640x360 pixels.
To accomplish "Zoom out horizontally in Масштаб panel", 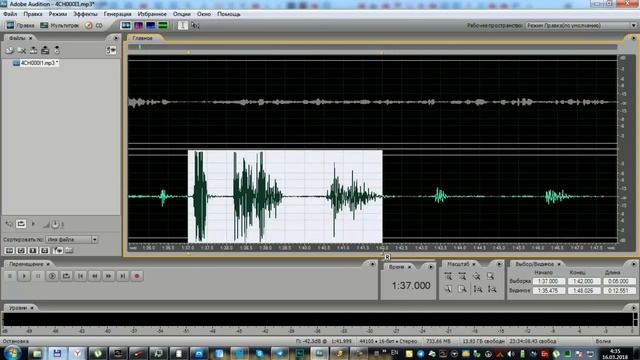I will [x=462, y=276].
